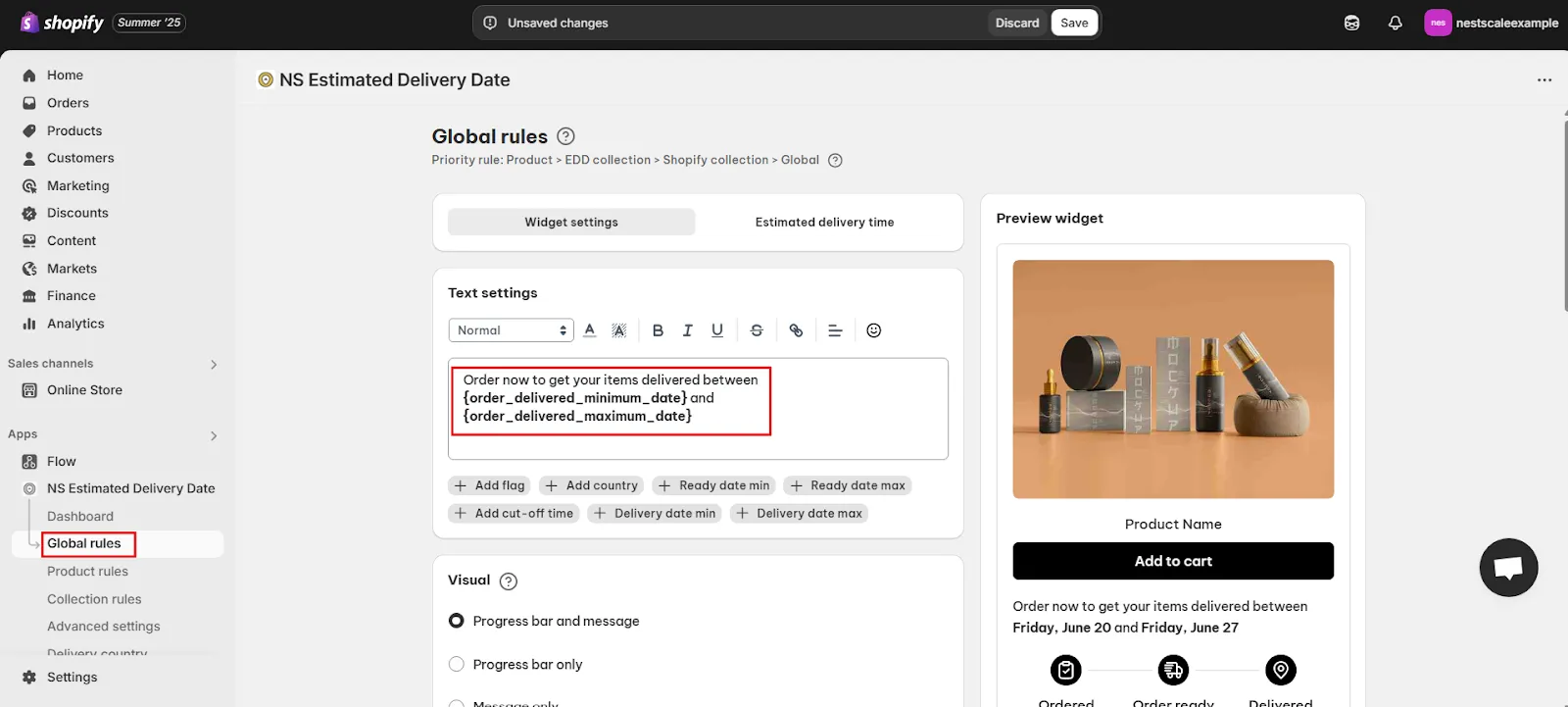Click the product preview image
The height and width of the screenshot is (707, 1568).
tap(1173, 379)
